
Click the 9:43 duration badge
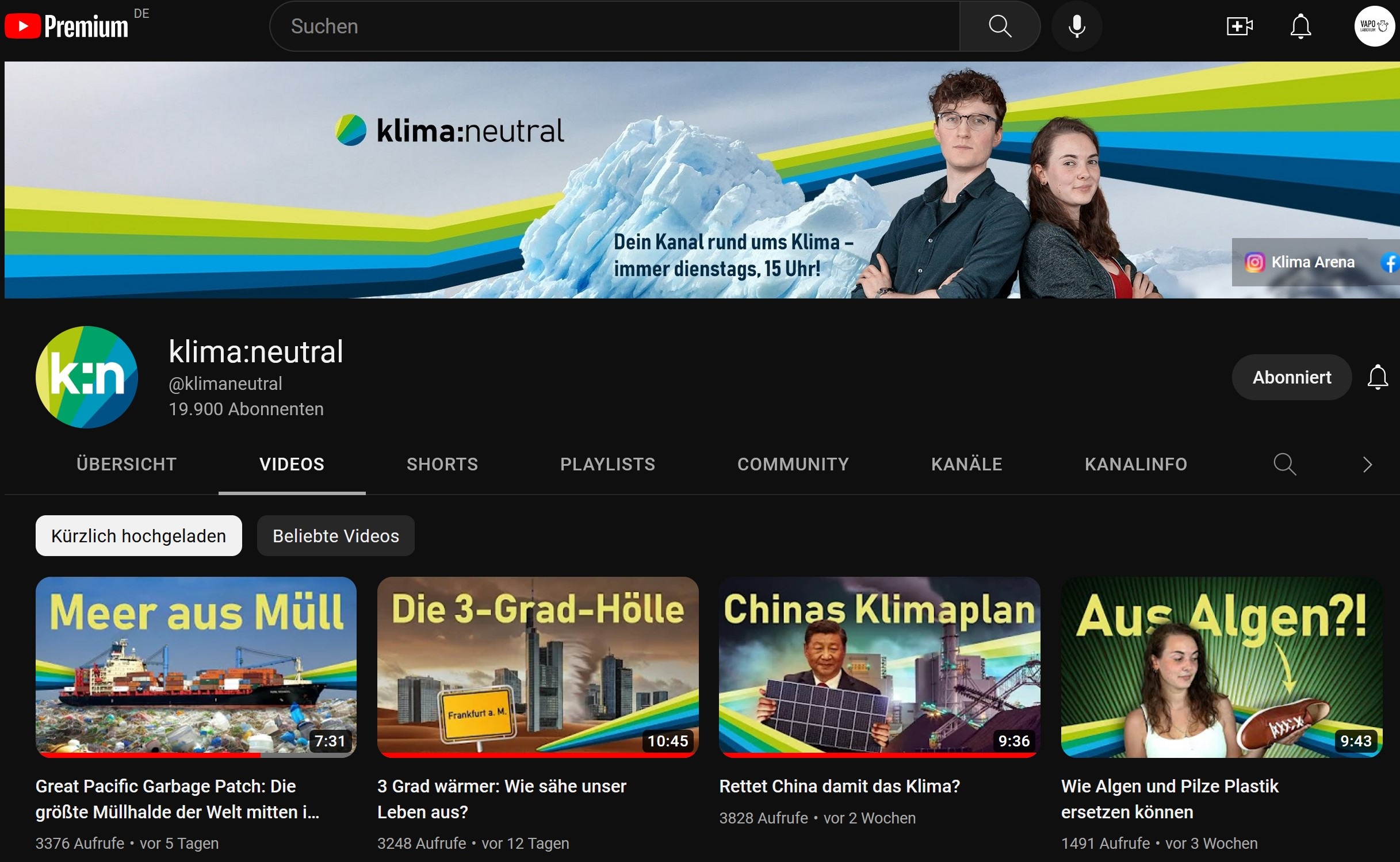tap(1356, 741)
